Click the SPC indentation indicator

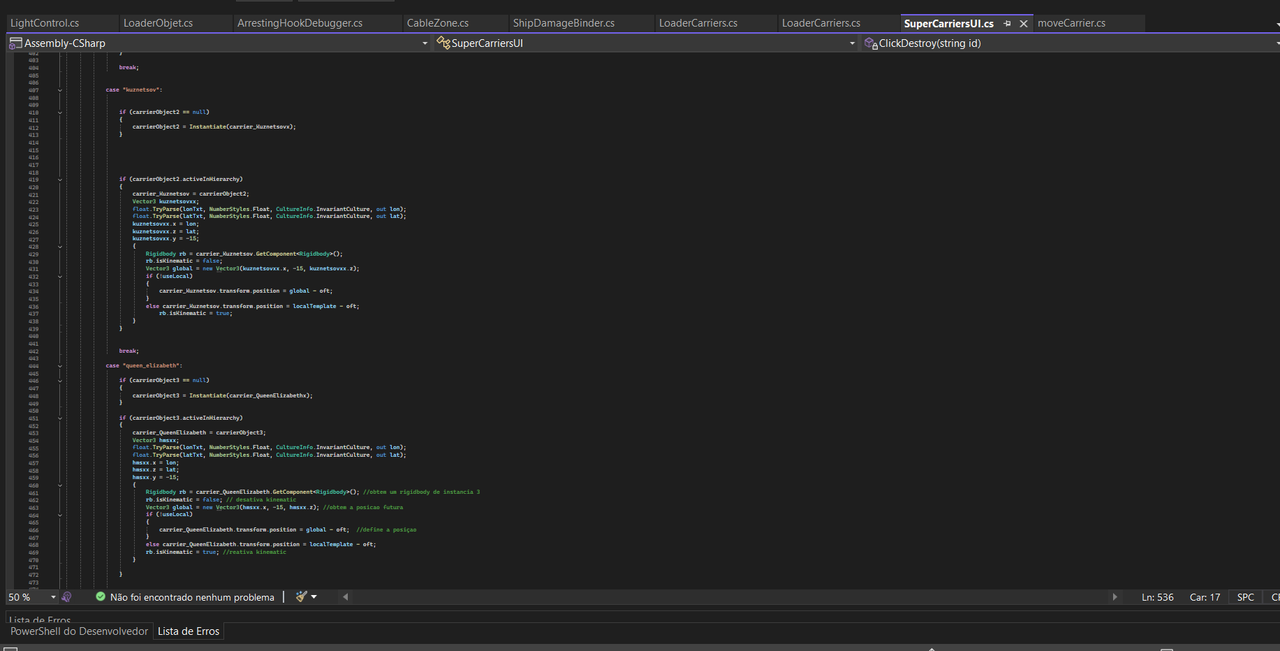click(1245, 597)
